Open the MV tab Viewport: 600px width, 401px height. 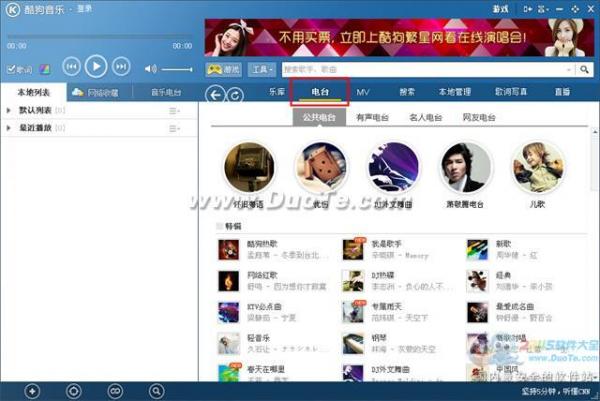tap(363, 92)
